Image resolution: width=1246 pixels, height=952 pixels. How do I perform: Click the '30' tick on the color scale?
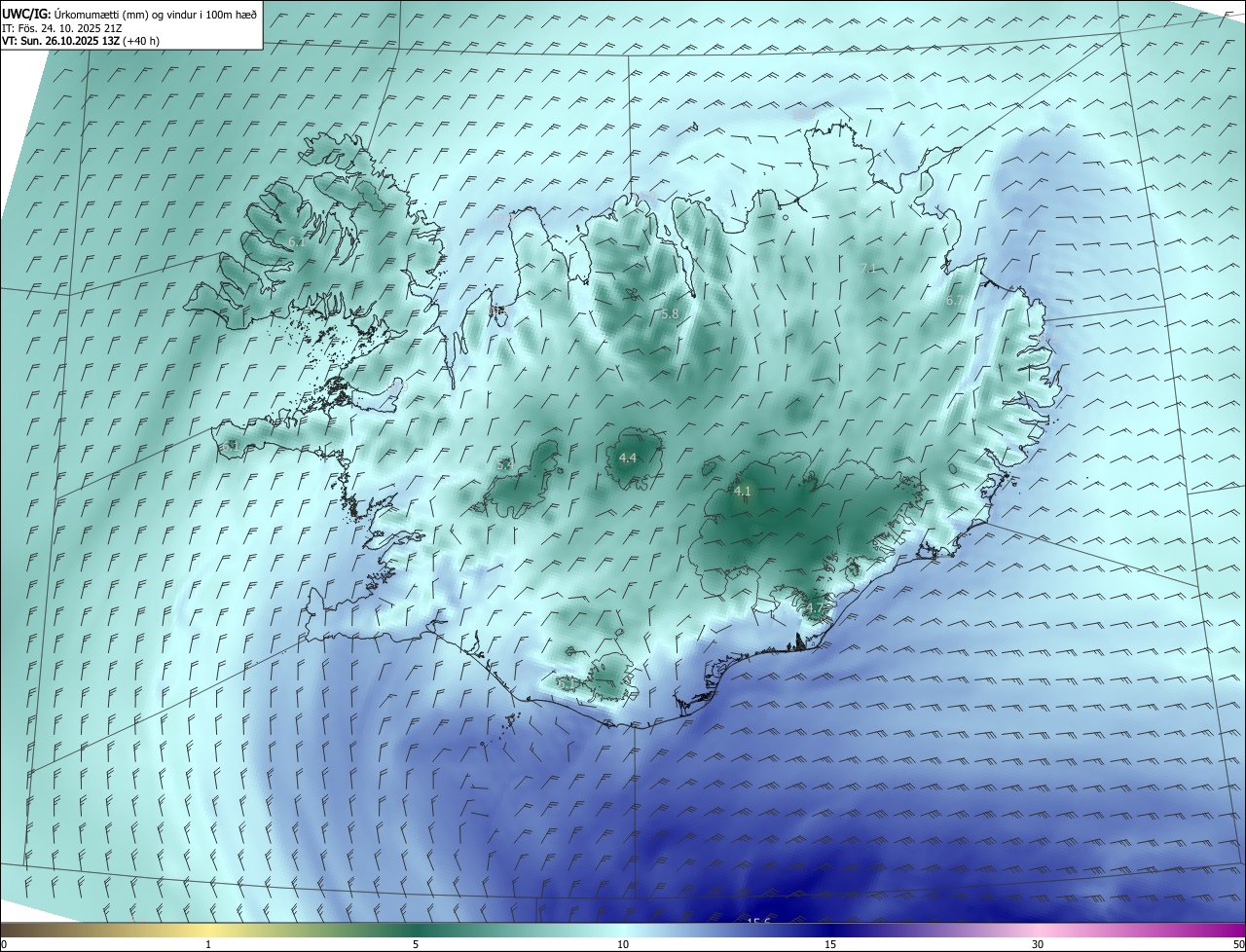tap(1038, 944)
